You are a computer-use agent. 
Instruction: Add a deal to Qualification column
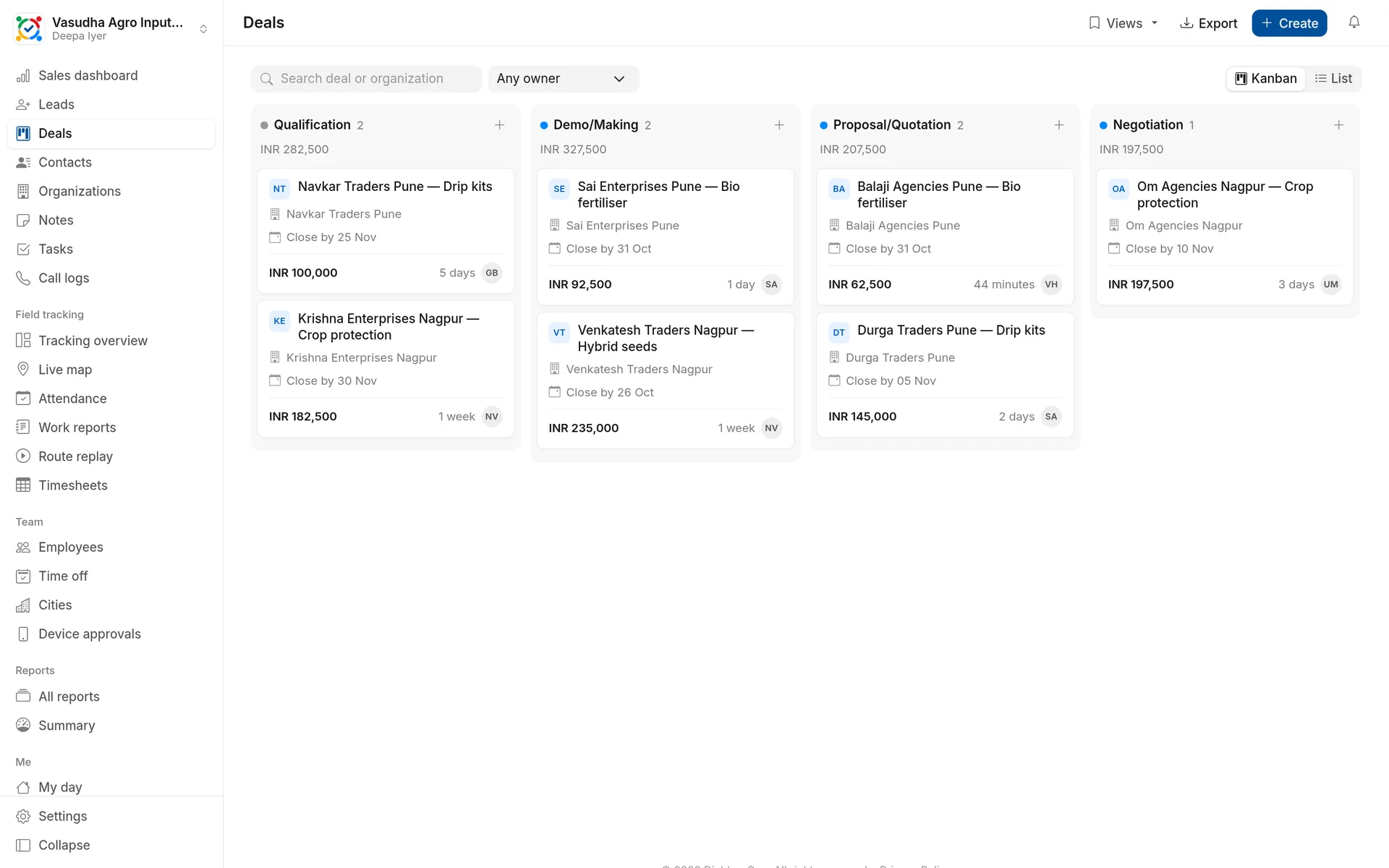coord(499,125)
